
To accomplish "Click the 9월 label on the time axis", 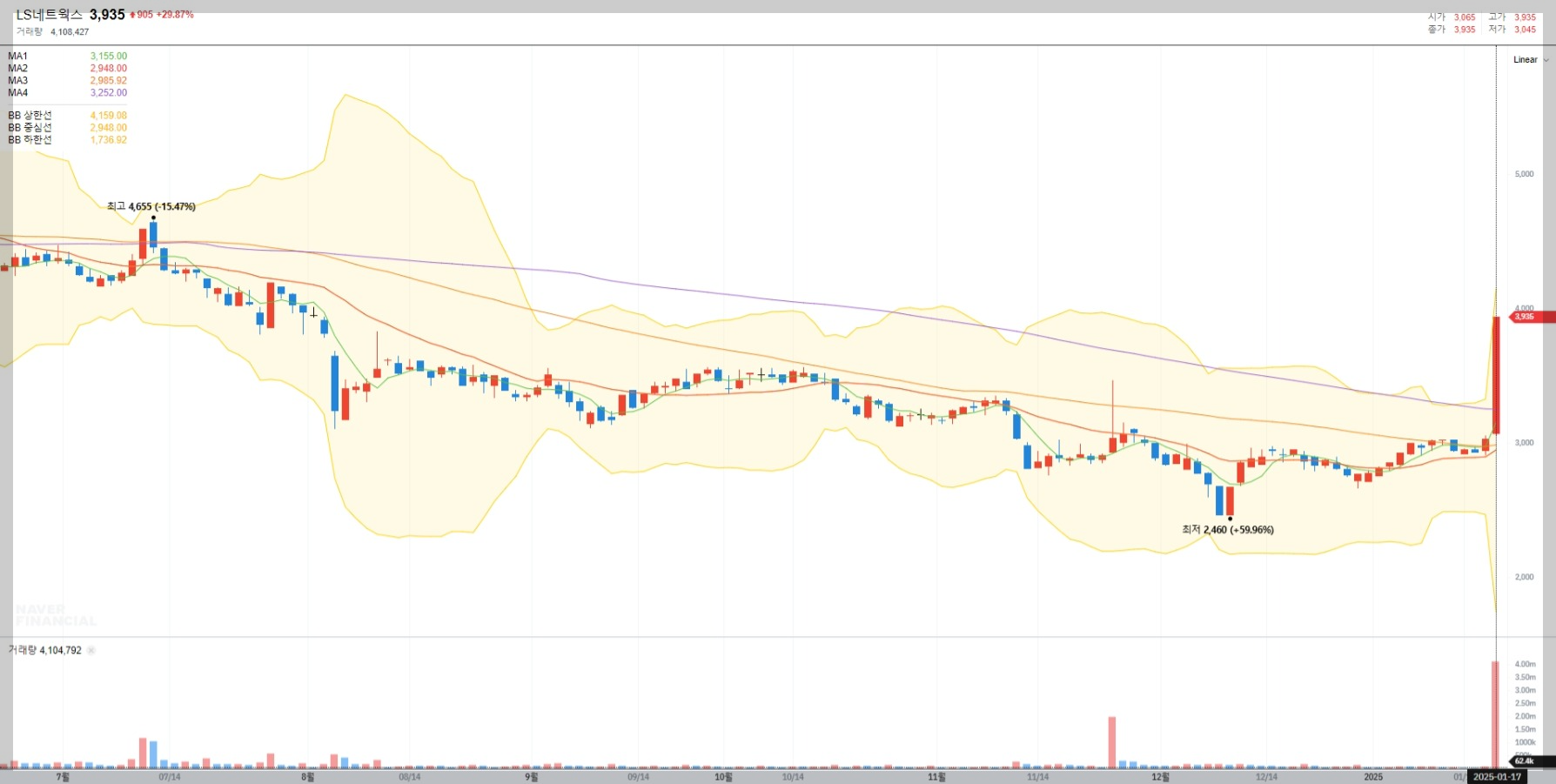I will (x=531, y=777).
